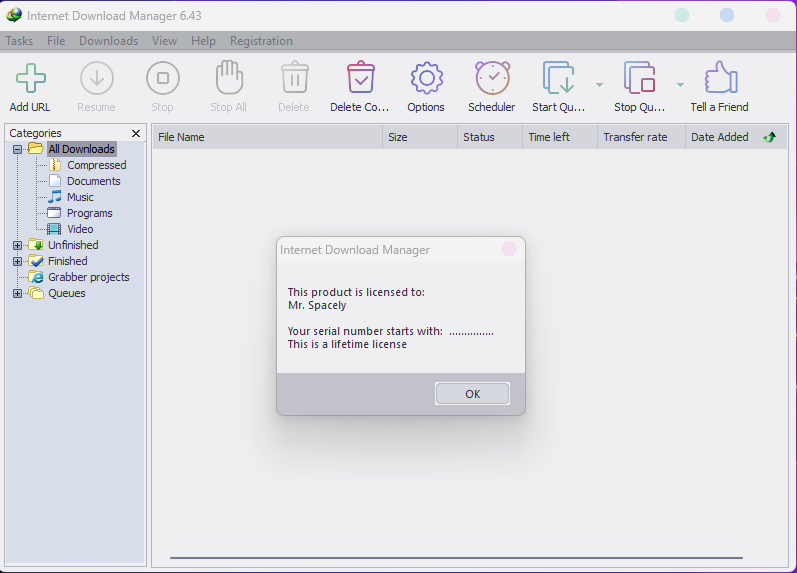The height and width of the screenshot is (573, 797).
Task: Select the Compressed category icon
Action: click(x=55, y=165)
